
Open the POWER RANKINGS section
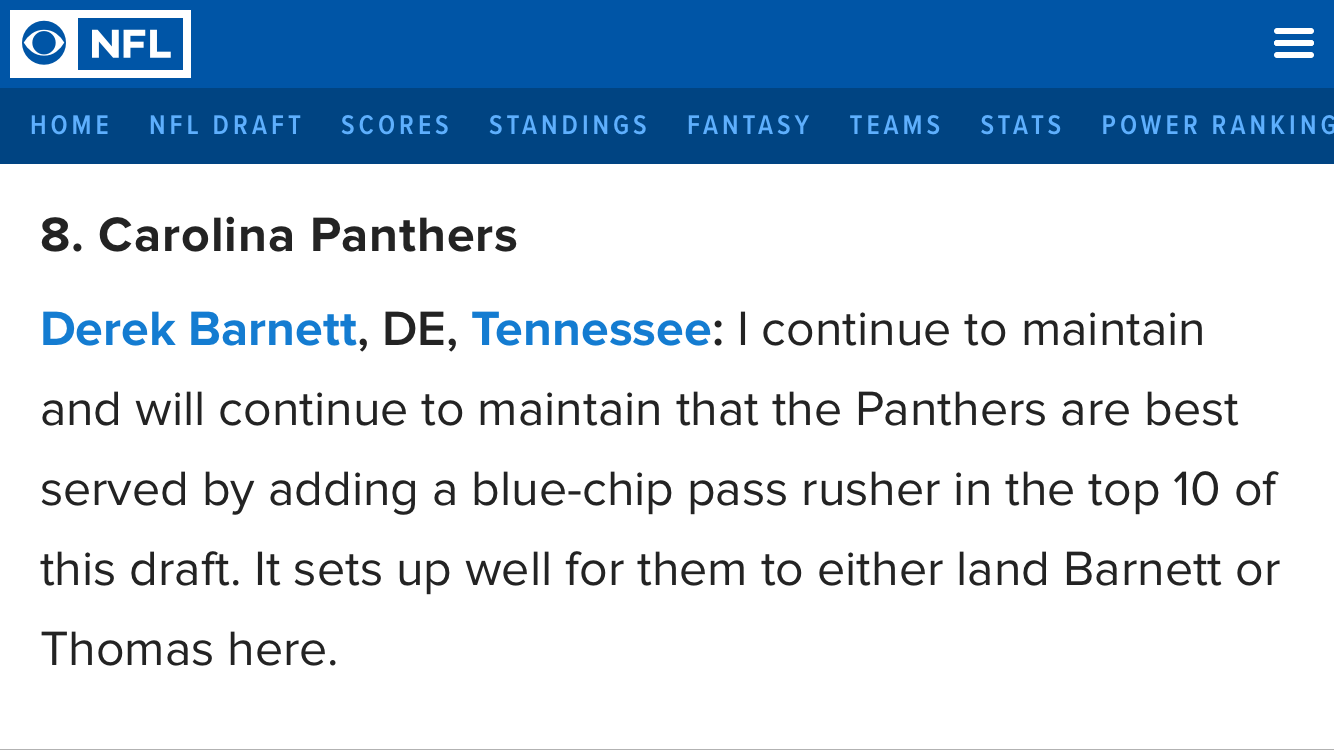click(1217, 125)
